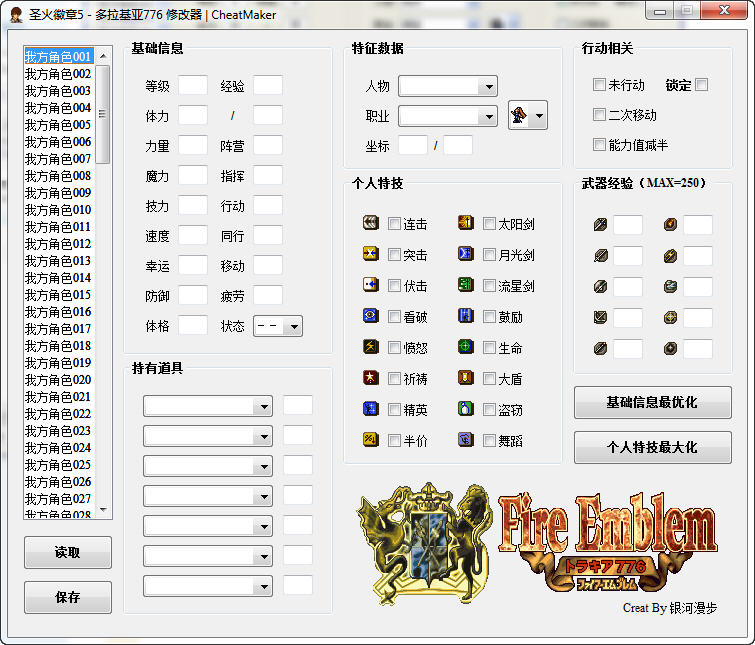This screenshot has height=645, width=755.
Task: Click the 等级 level input field
Action: click(x=193, y=86)
